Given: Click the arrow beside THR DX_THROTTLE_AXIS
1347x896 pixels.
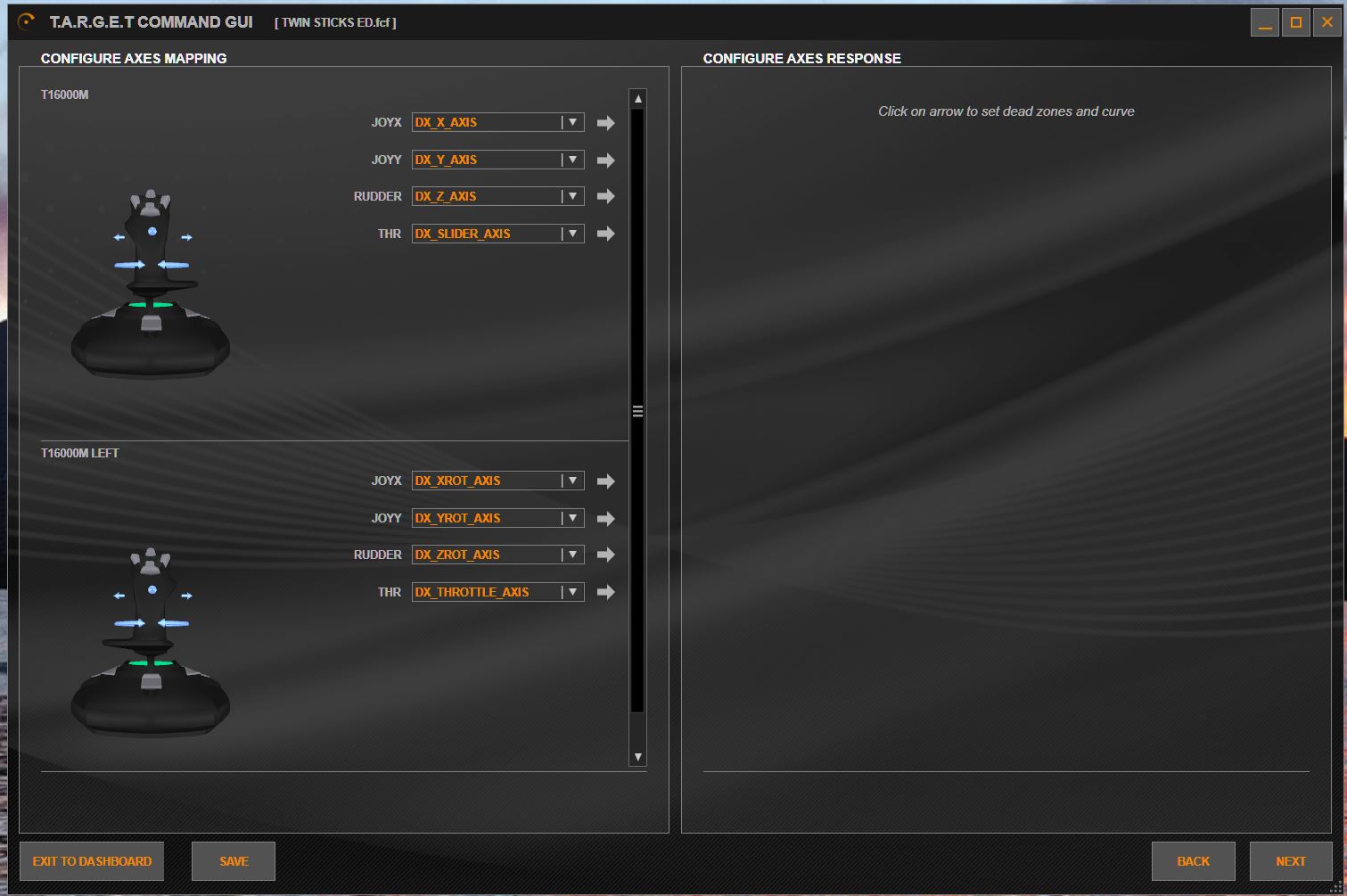Looking at the screenshot, I should coord(606,592).
